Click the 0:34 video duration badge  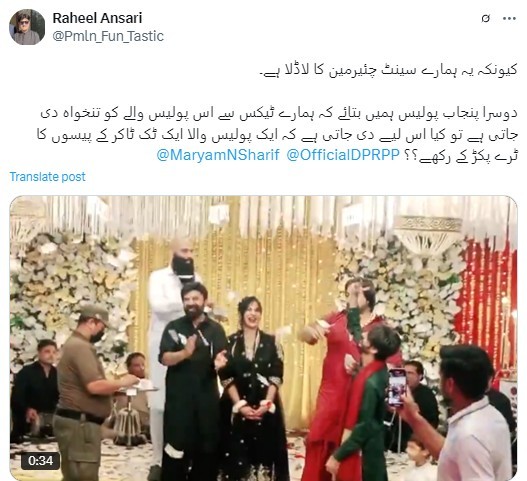click(x=40, y=460)
